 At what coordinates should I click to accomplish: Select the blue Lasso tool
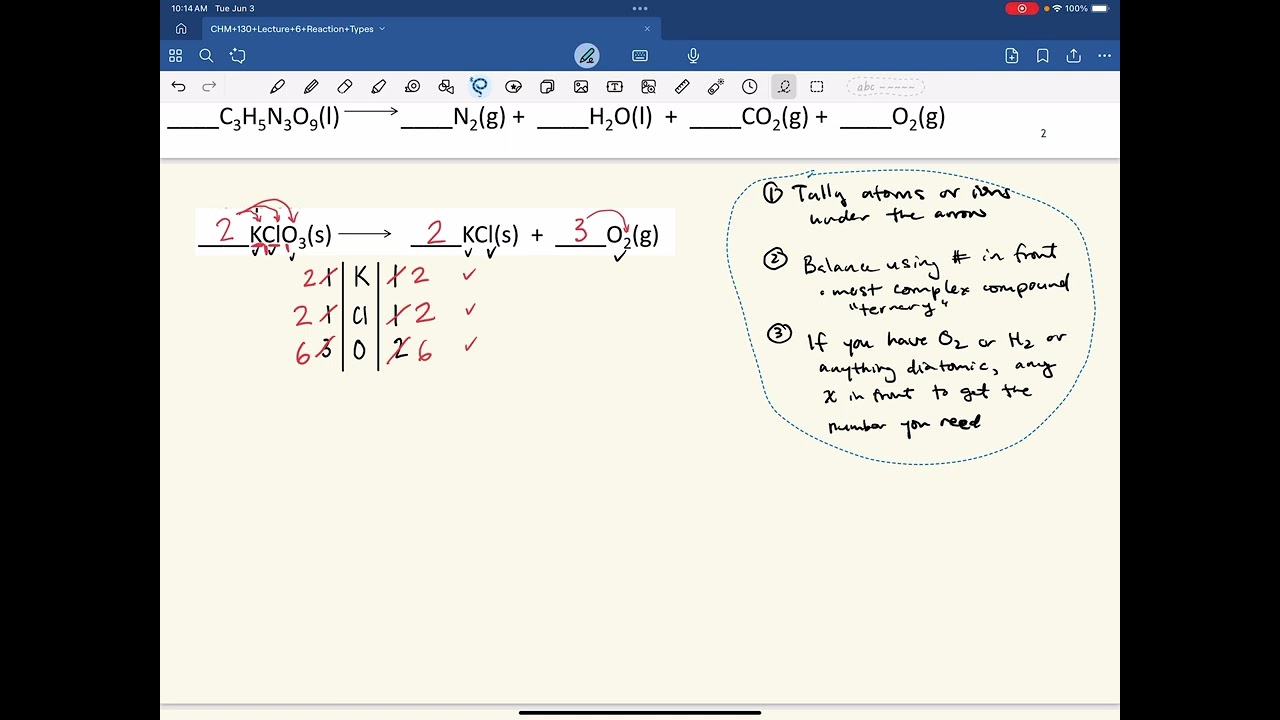(x=480, y=87)
